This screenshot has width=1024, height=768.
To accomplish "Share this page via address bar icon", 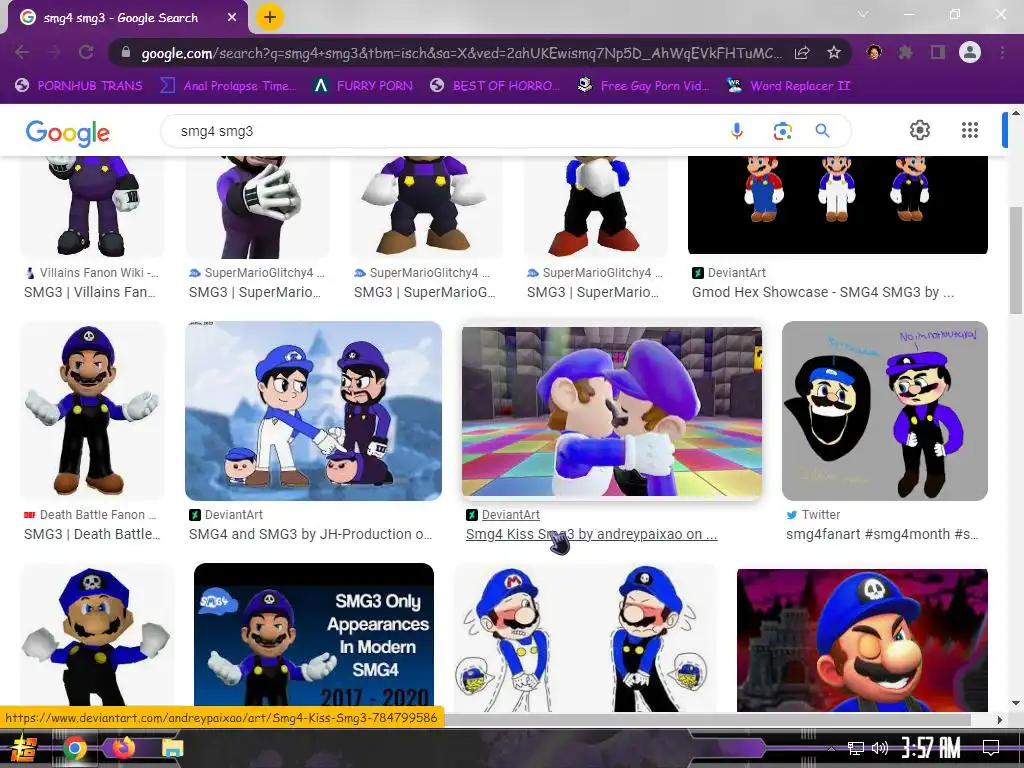I will coord(802,52).
